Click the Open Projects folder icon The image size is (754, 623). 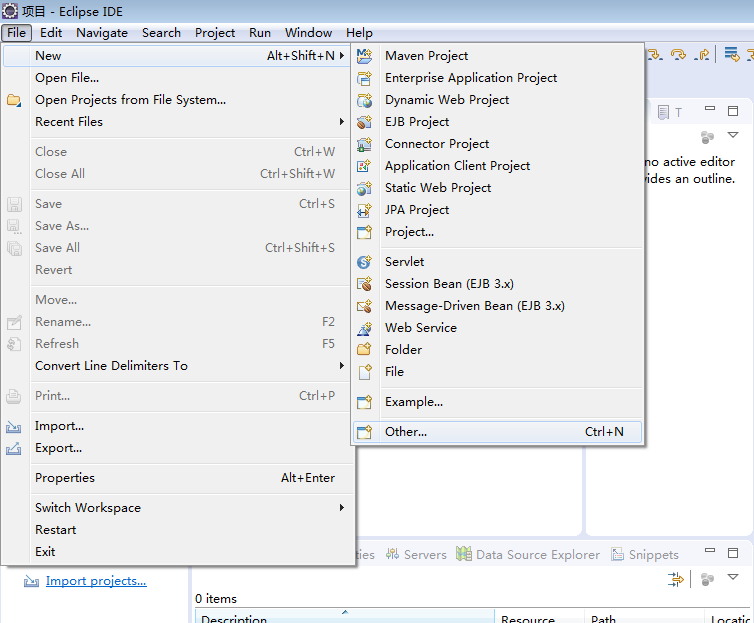coord(14,100)
